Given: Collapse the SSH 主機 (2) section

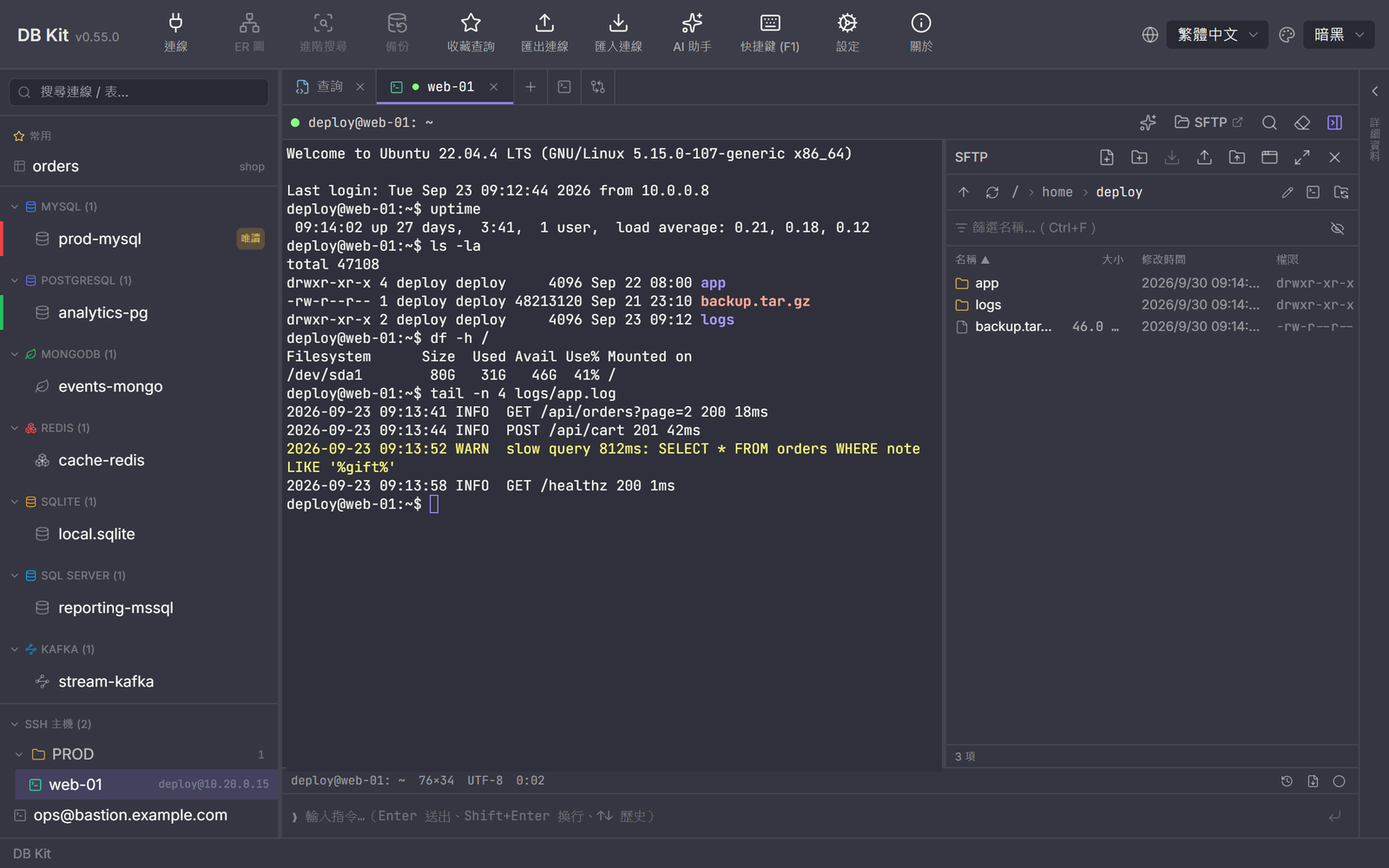Looking at the screenshot, I should point(15,724).
